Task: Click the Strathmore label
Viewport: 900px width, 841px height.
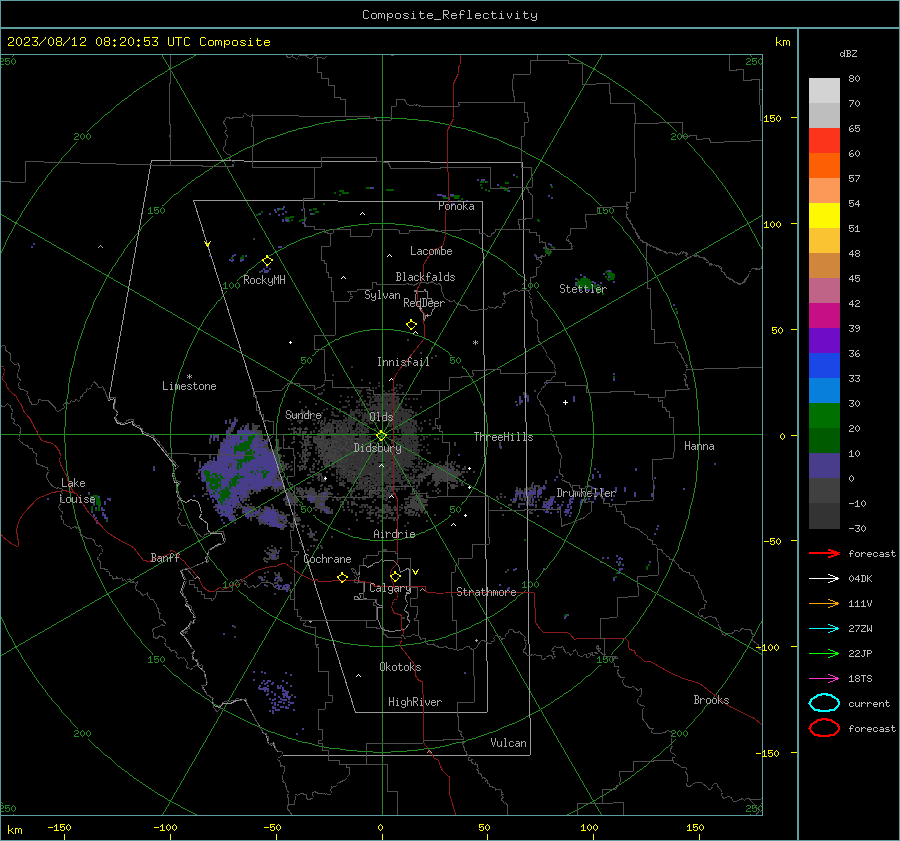Action: 486,592
